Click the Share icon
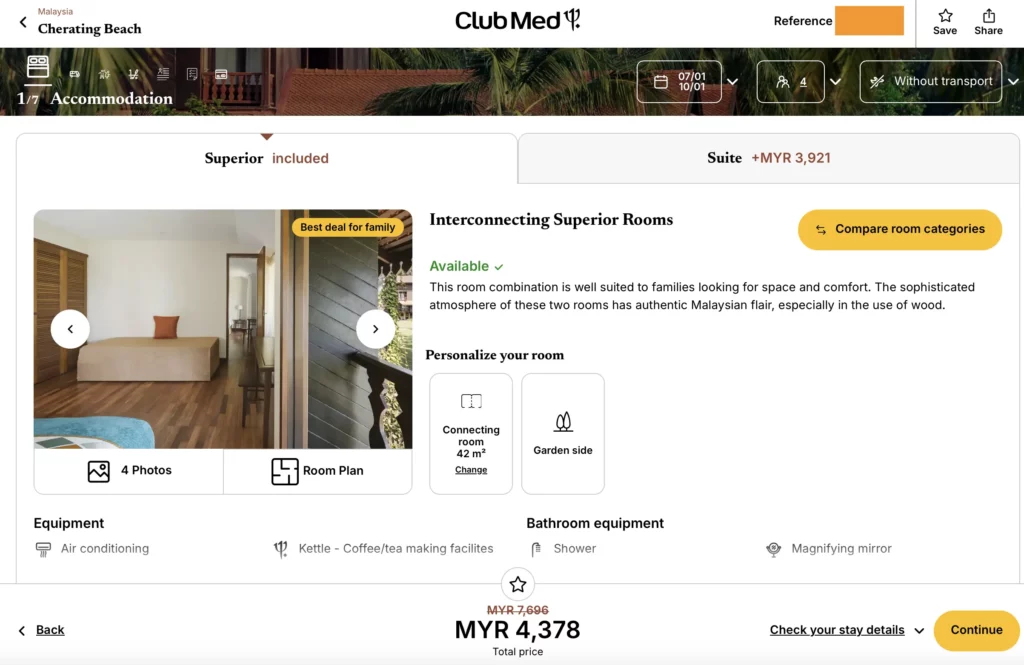1024x665 pixels. 988,22
